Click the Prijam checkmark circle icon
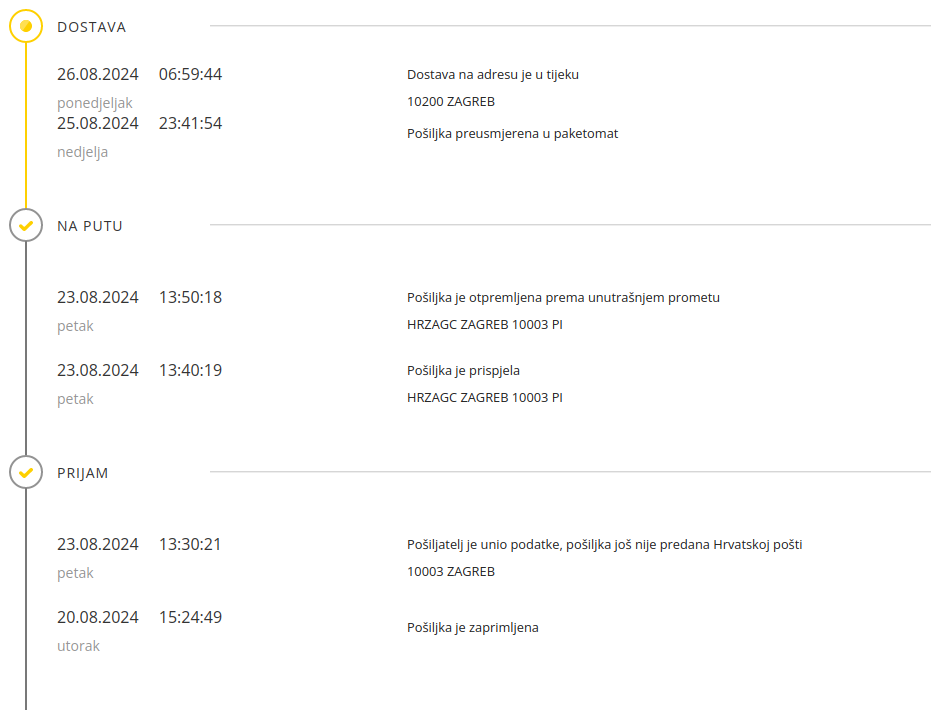The height and width of the screenshot is (710, 931). click(26, 472)
